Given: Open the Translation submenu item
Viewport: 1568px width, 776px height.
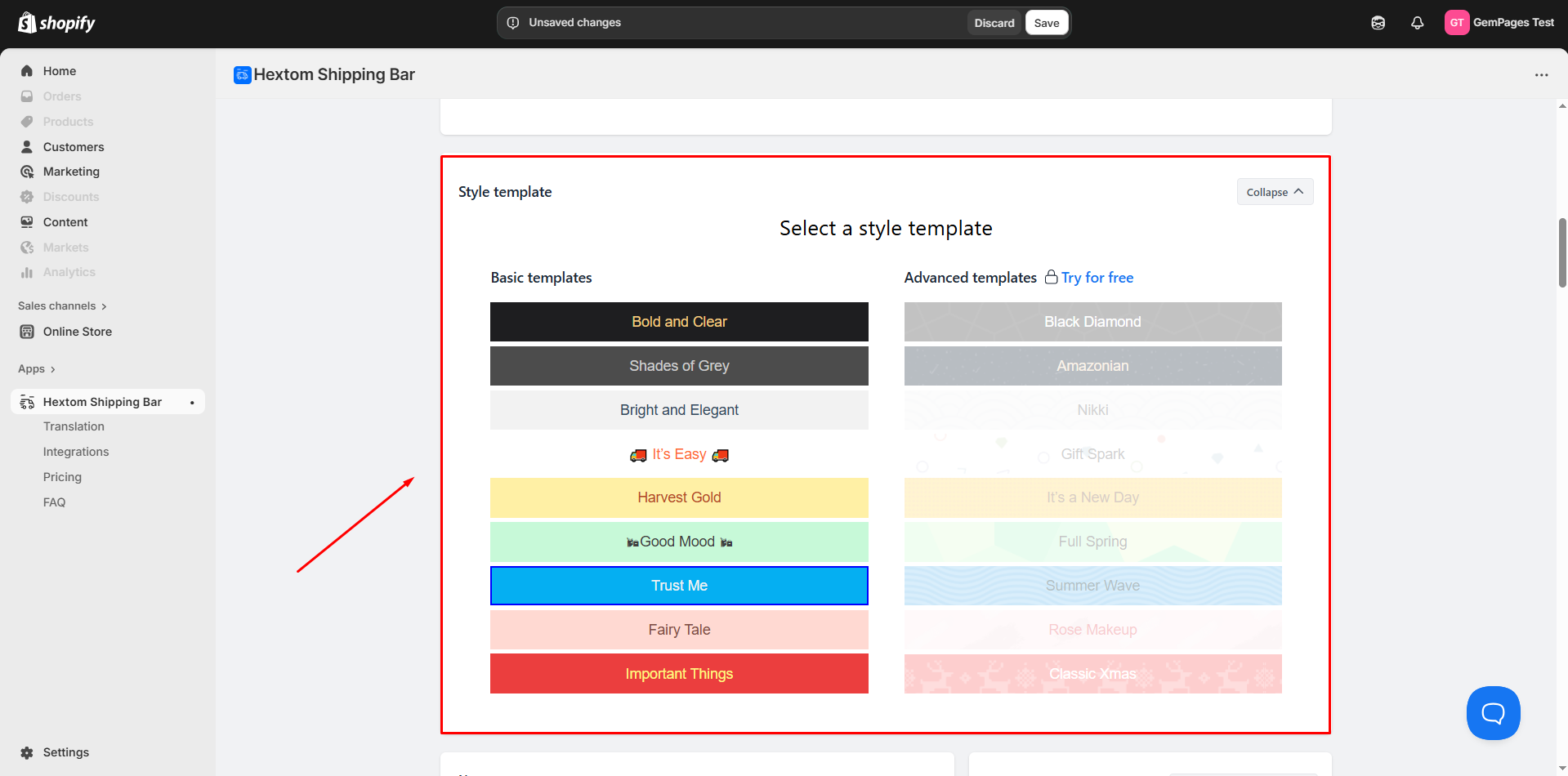Looking at the screenshot, I should coord(74,426).
